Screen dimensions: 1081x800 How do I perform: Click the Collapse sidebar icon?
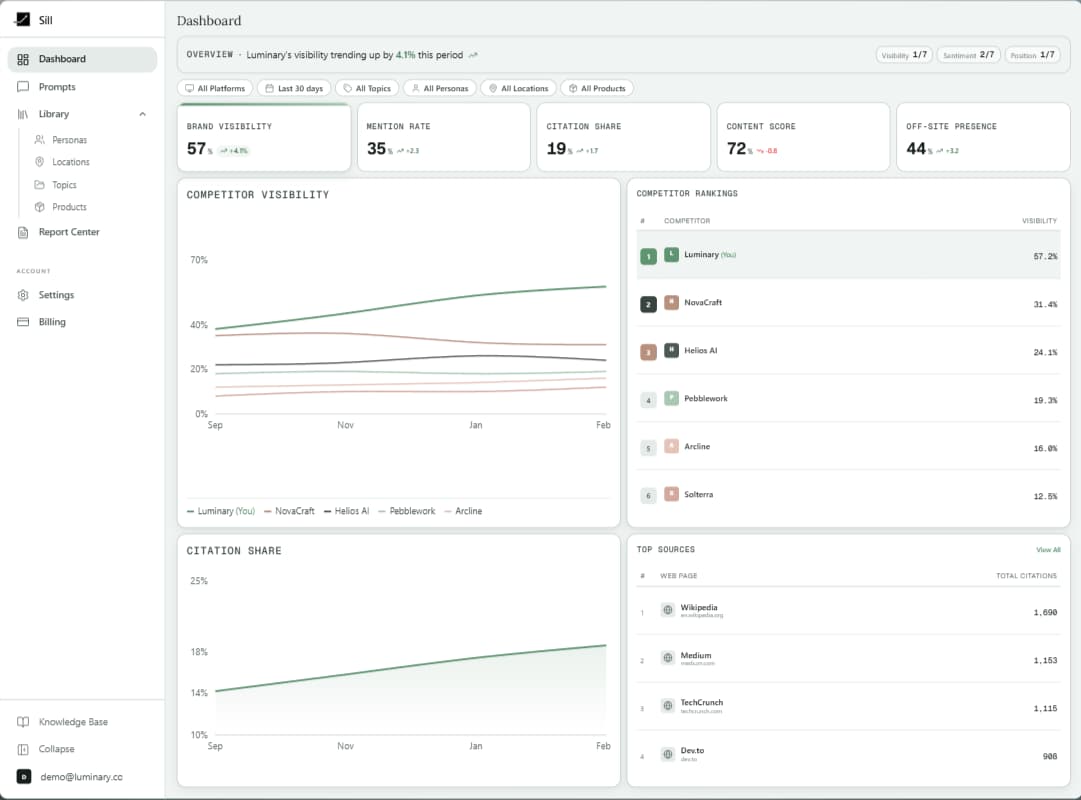[x=22, y=748]
